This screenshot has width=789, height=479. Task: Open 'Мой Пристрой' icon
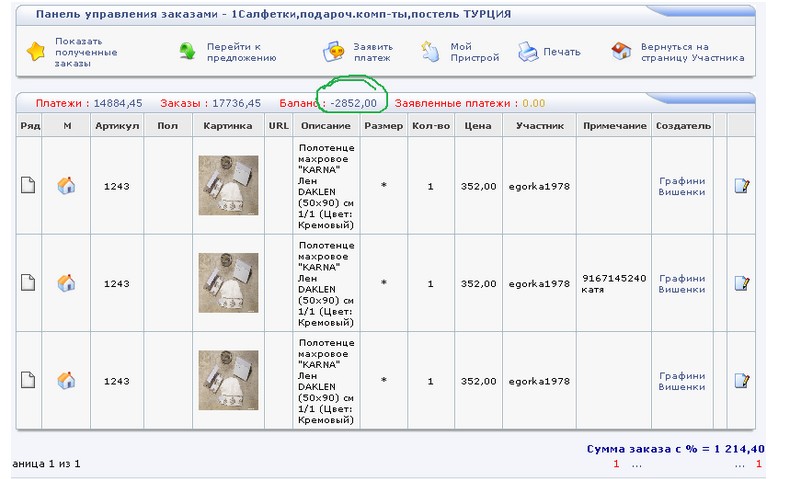coord(431,52)
